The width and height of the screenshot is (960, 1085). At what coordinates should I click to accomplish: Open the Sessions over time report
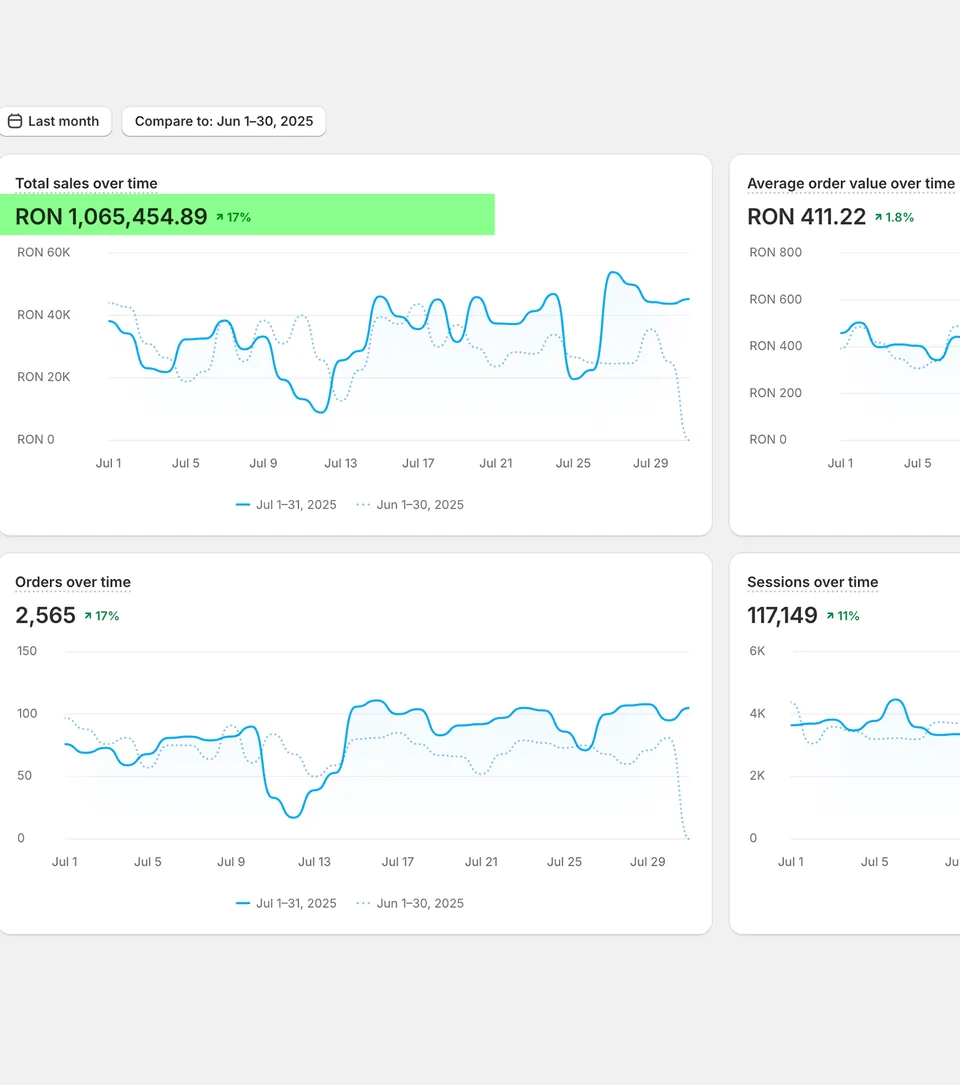[813, 582]
